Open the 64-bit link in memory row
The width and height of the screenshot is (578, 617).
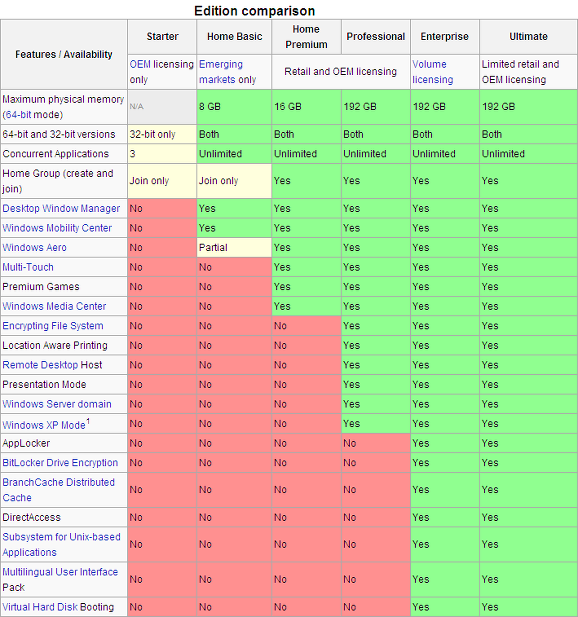pyautogui.click(x=18, y=115)
